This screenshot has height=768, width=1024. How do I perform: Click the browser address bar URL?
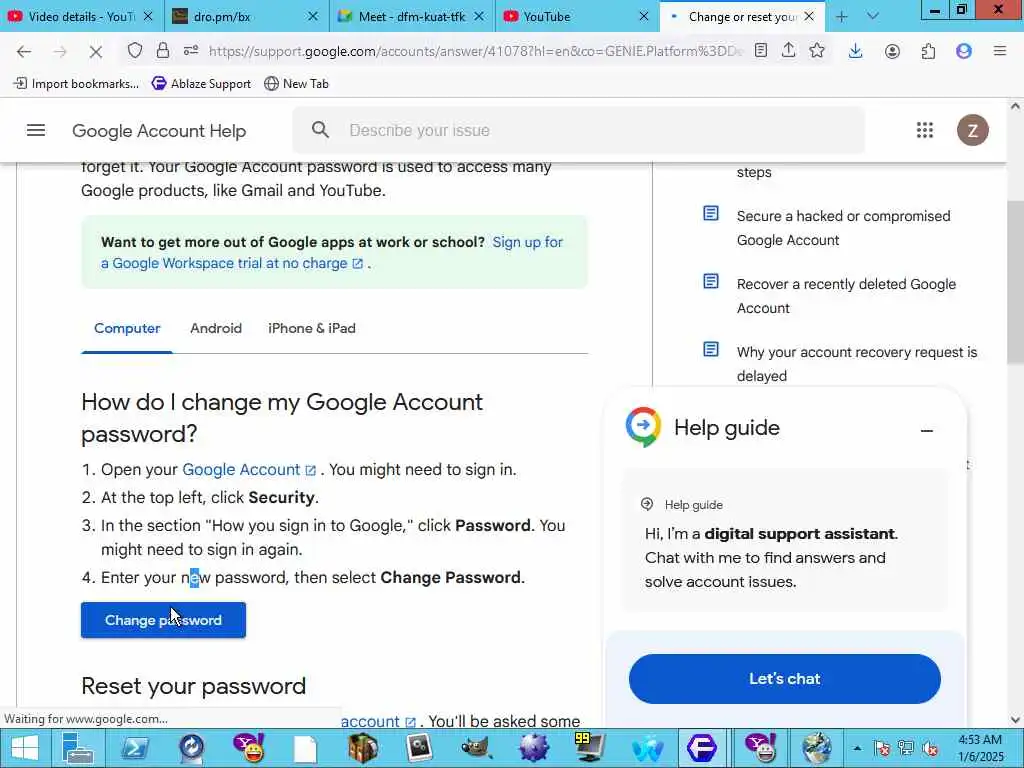coord(475,51)
